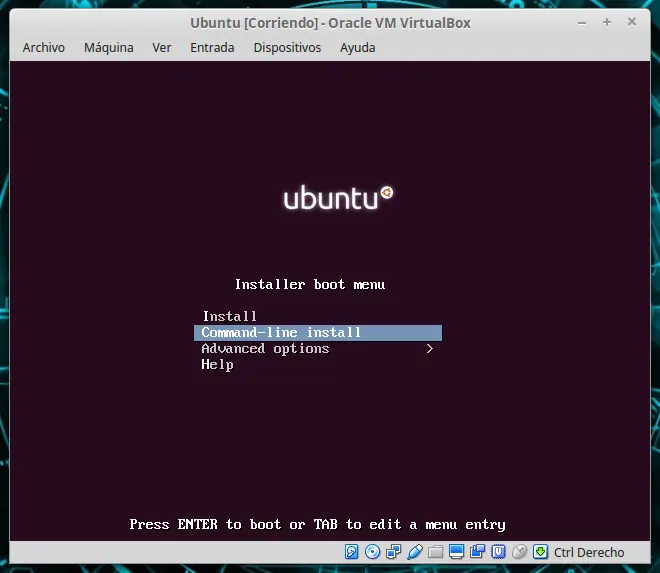Click the hard disk activity icon
Viewport: 660px width, 573px height.
click(x=351, y=552)
